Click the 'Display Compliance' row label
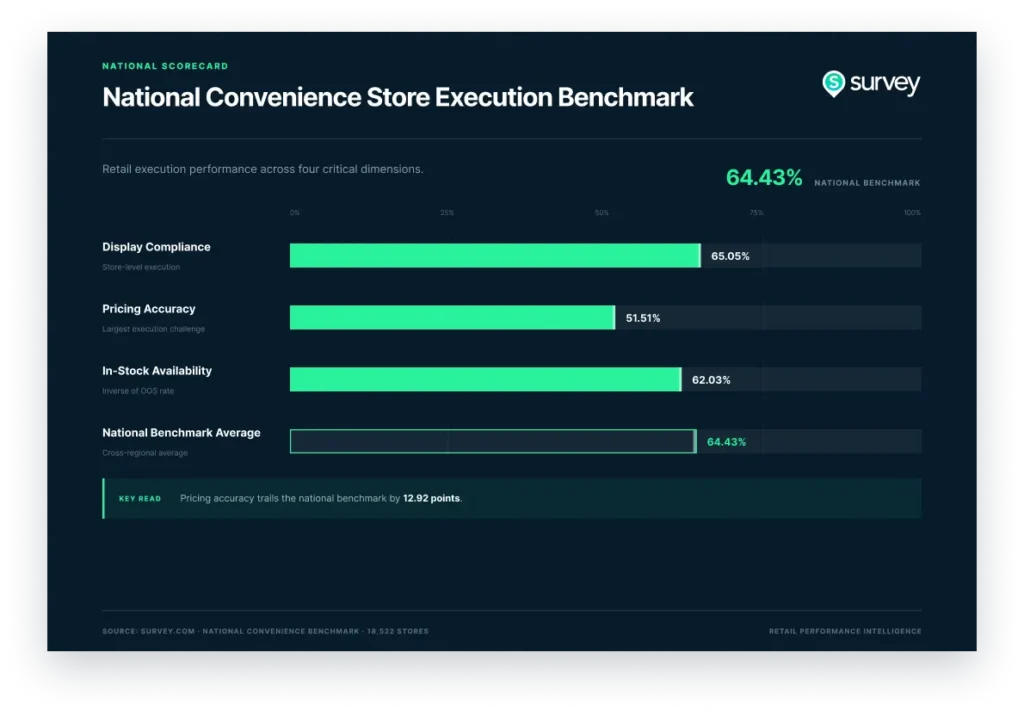The image size is (1024, 714). click(x=156, y=247)
